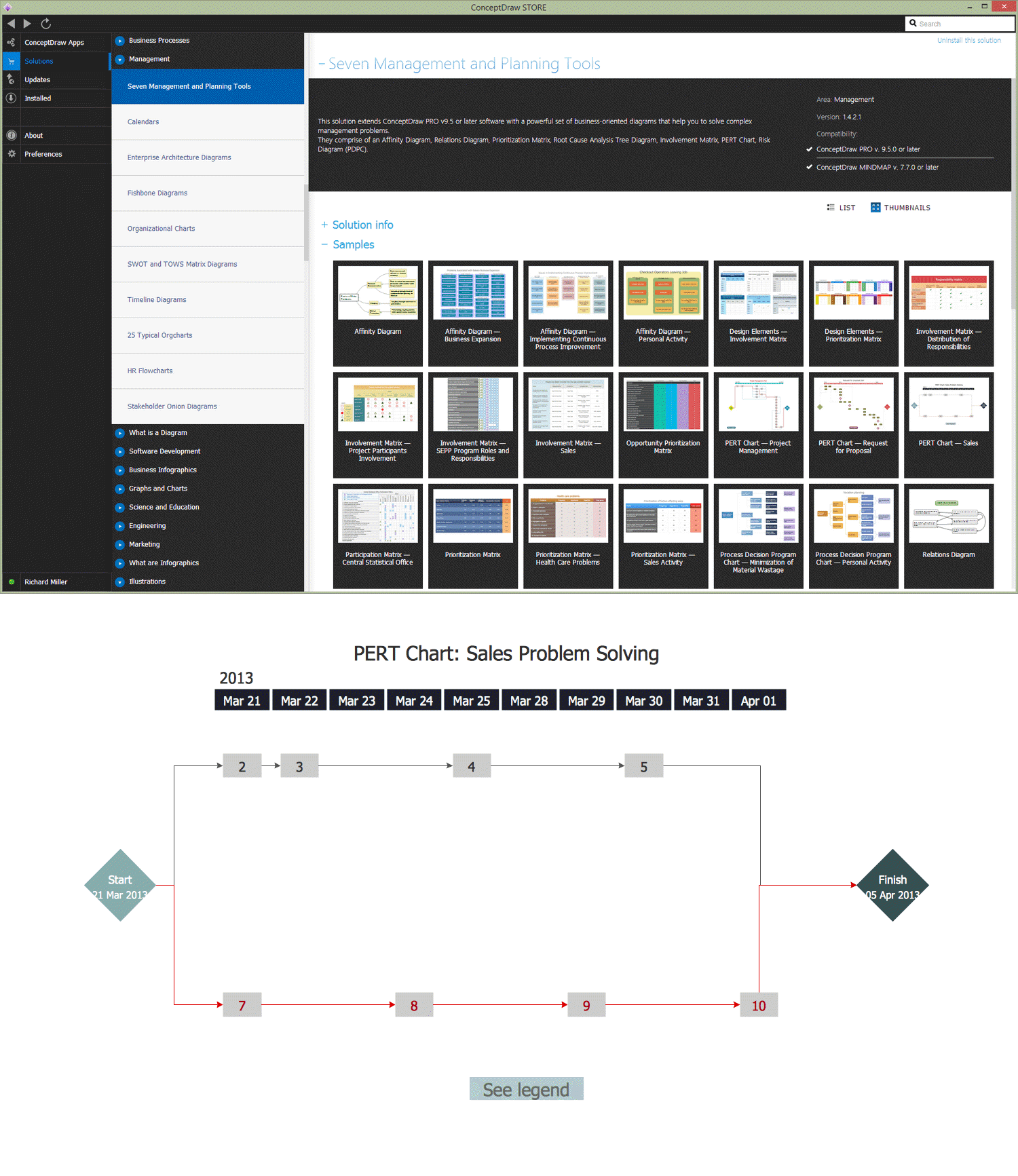Click the Apr 01 date header
The height and width of the screenshot is (1176, 1018).
pyautogui.click(x=759, y=700)
